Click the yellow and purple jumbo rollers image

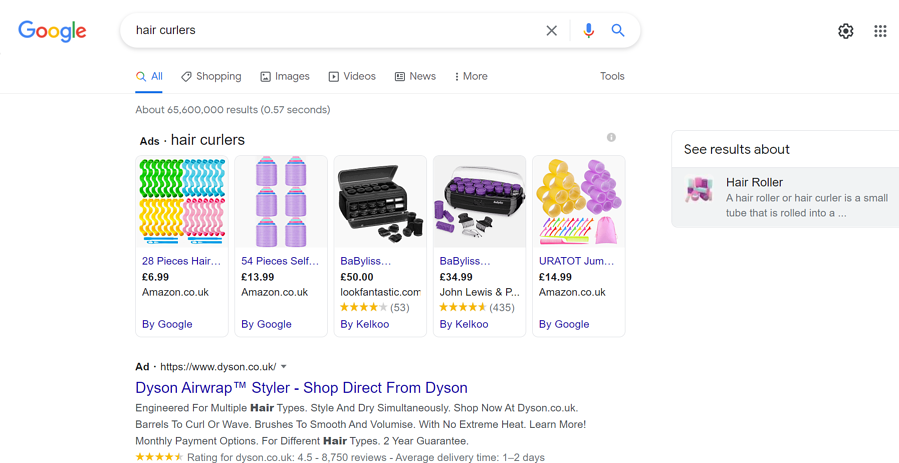coord(579,202)
